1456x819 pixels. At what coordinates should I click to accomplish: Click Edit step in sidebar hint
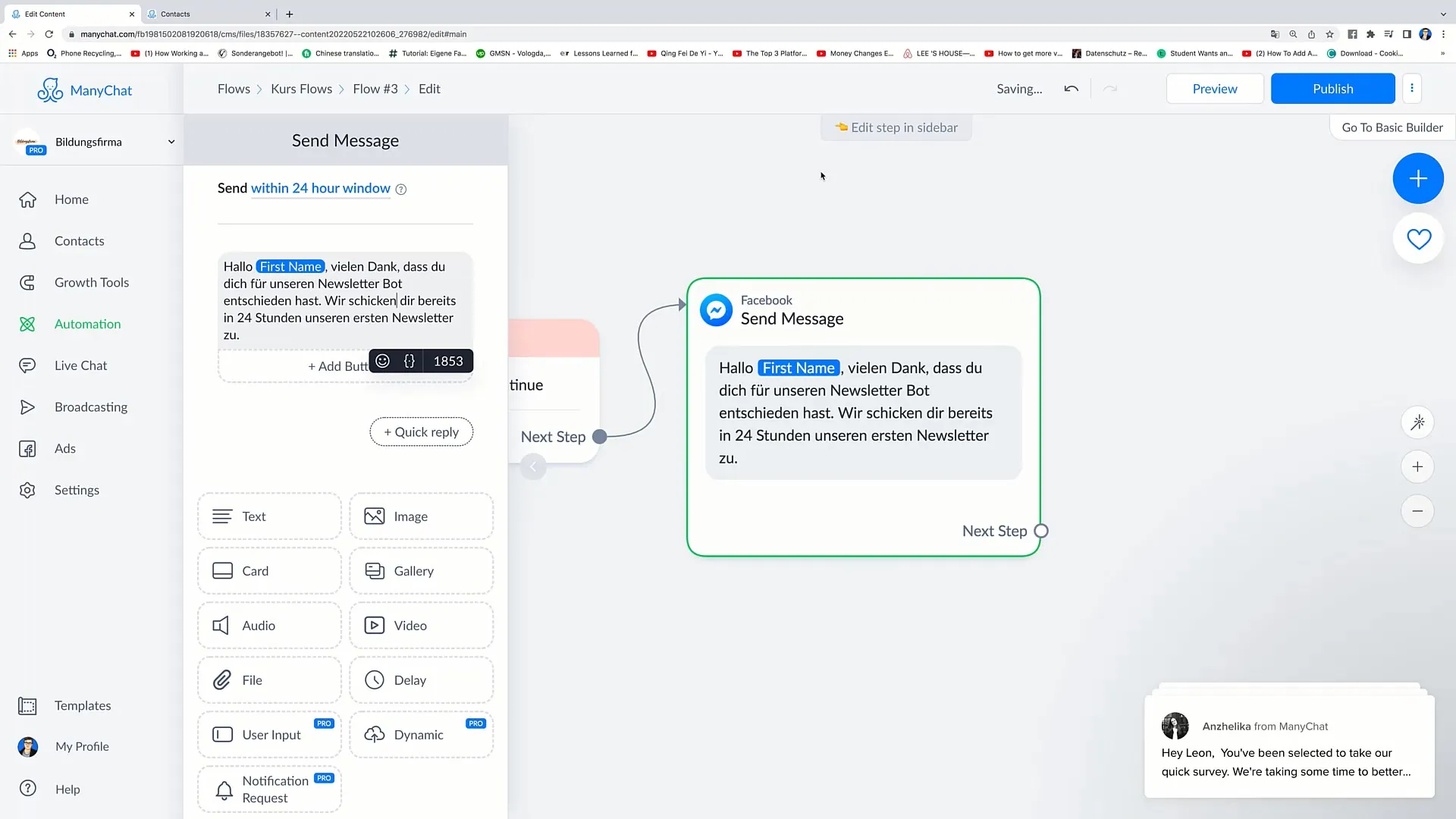point(896,127)
